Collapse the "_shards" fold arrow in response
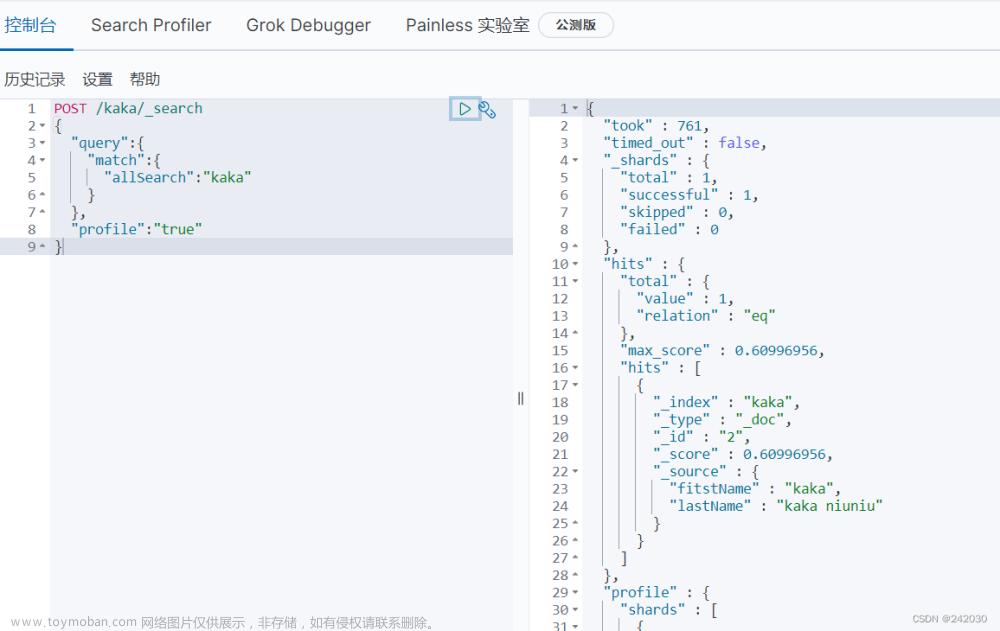The width and height of the screenshot is (1000, 631). (575, 160)
